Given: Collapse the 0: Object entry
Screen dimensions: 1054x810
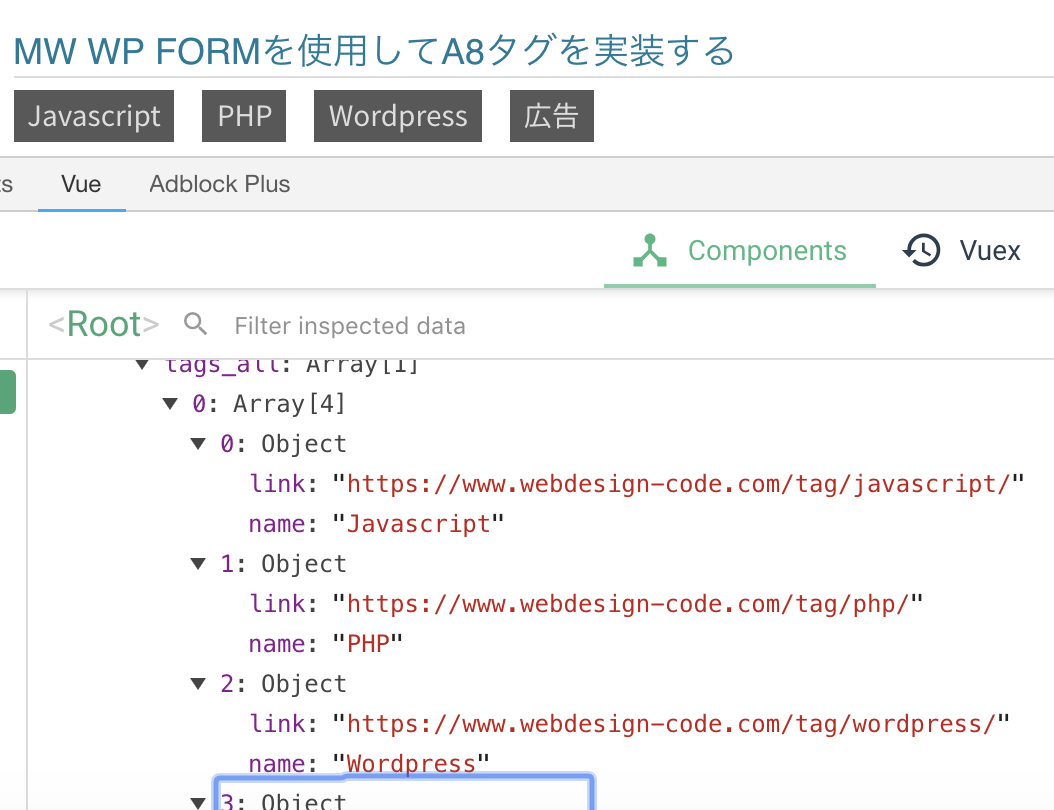Looking at the screenshot, I should [x=197, y=444].
